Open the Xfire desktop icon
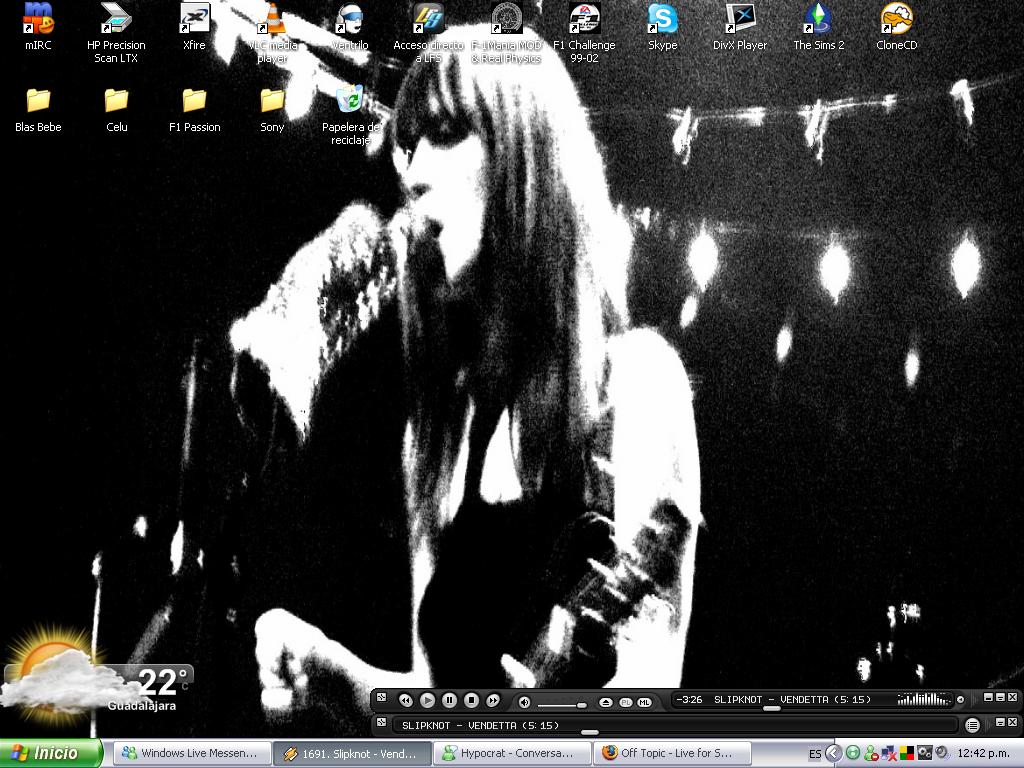The image size is (1024, 768). coord(194,26)
